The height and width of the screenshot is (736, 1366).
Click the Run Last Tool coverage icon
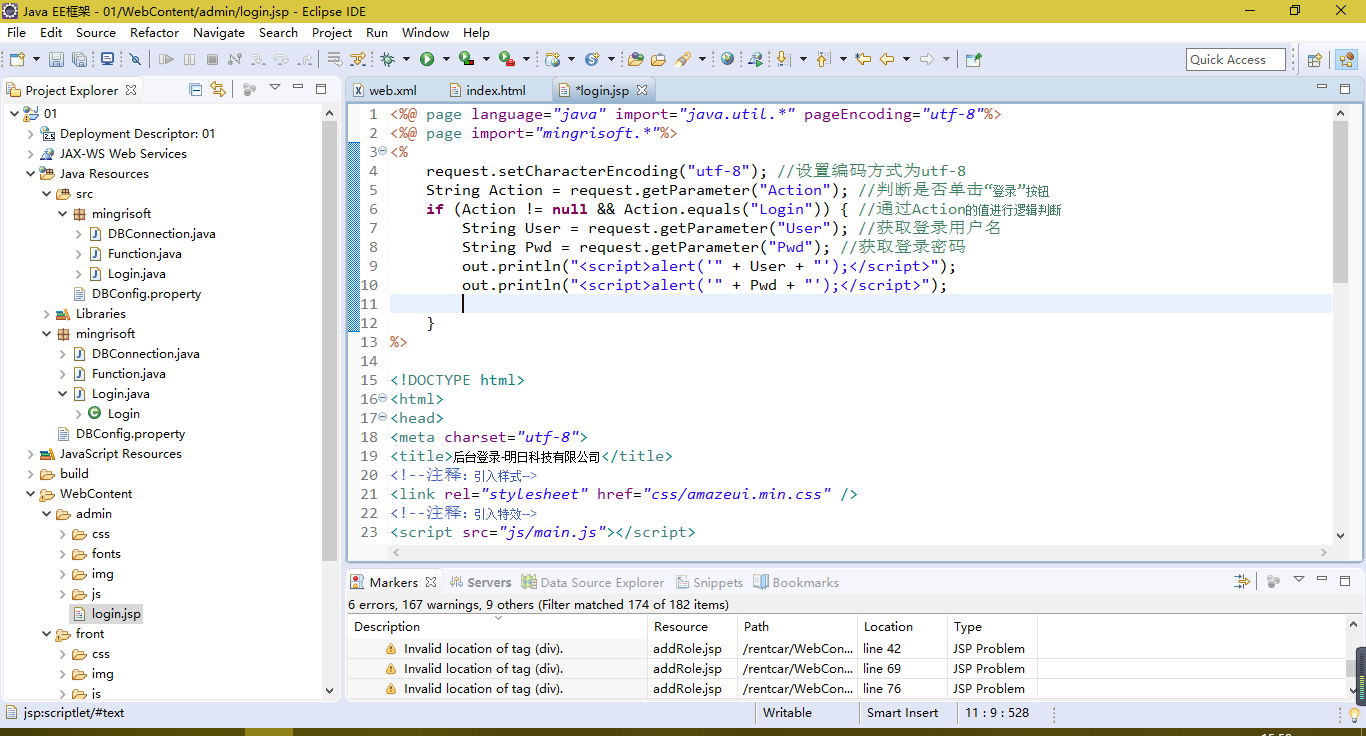(x=466, y=60)
